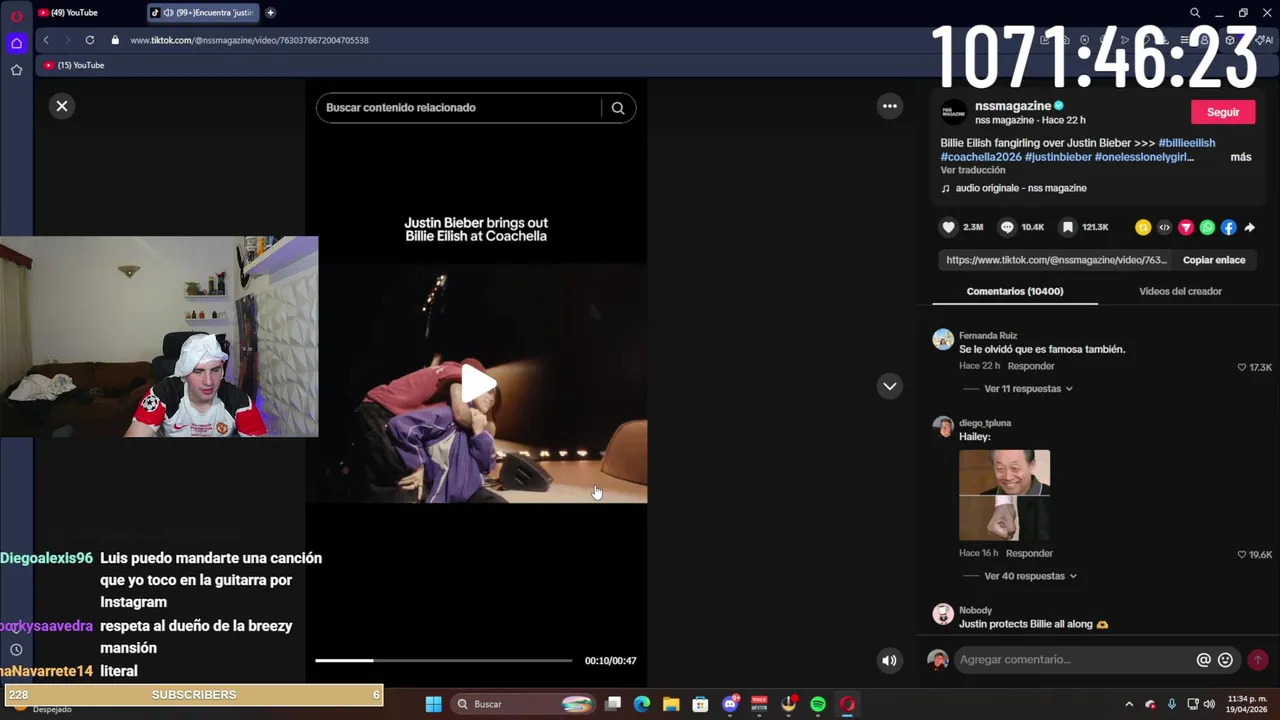Select the TikTok Encuentra 'justin browser tab
1280x720 pixels.
[204, 13]
